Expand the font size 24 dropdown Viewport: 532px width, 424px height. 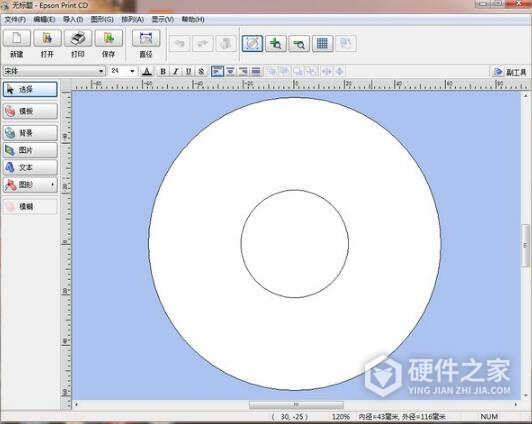(x=132, y=71)
